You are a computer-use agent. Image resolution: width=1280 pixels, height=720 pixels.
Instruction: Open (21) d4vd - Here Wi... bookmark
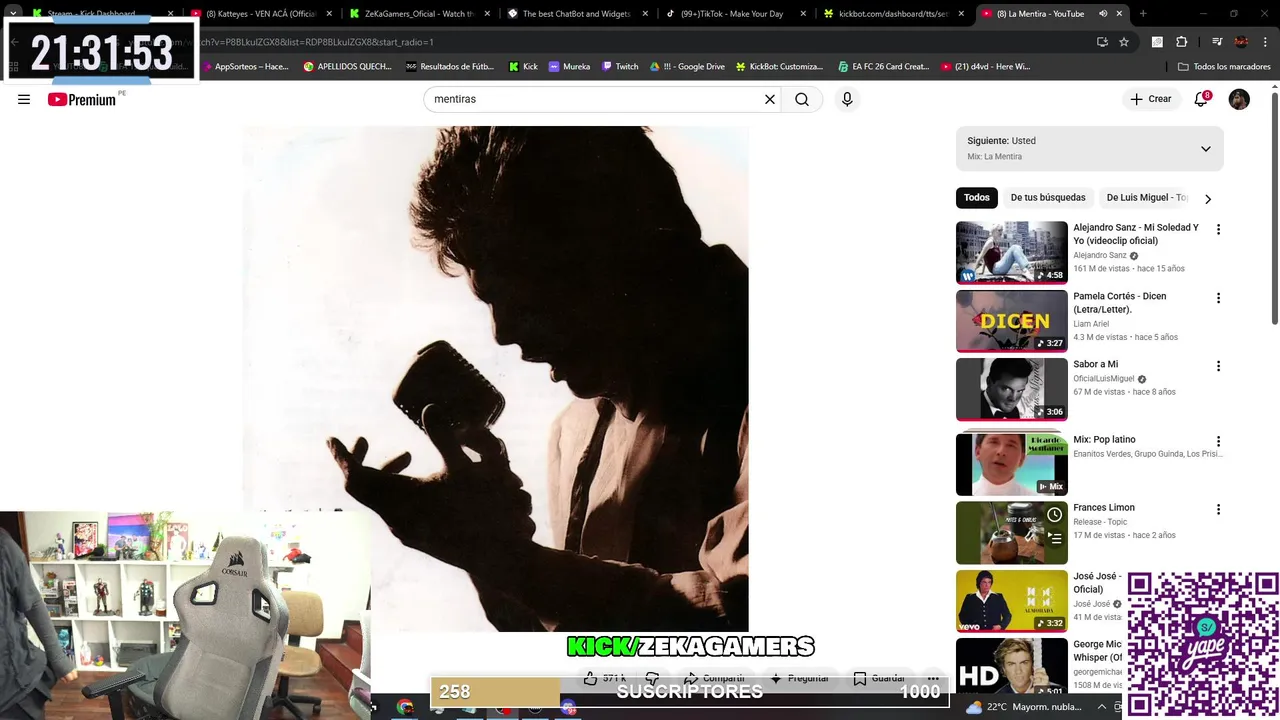985,66
